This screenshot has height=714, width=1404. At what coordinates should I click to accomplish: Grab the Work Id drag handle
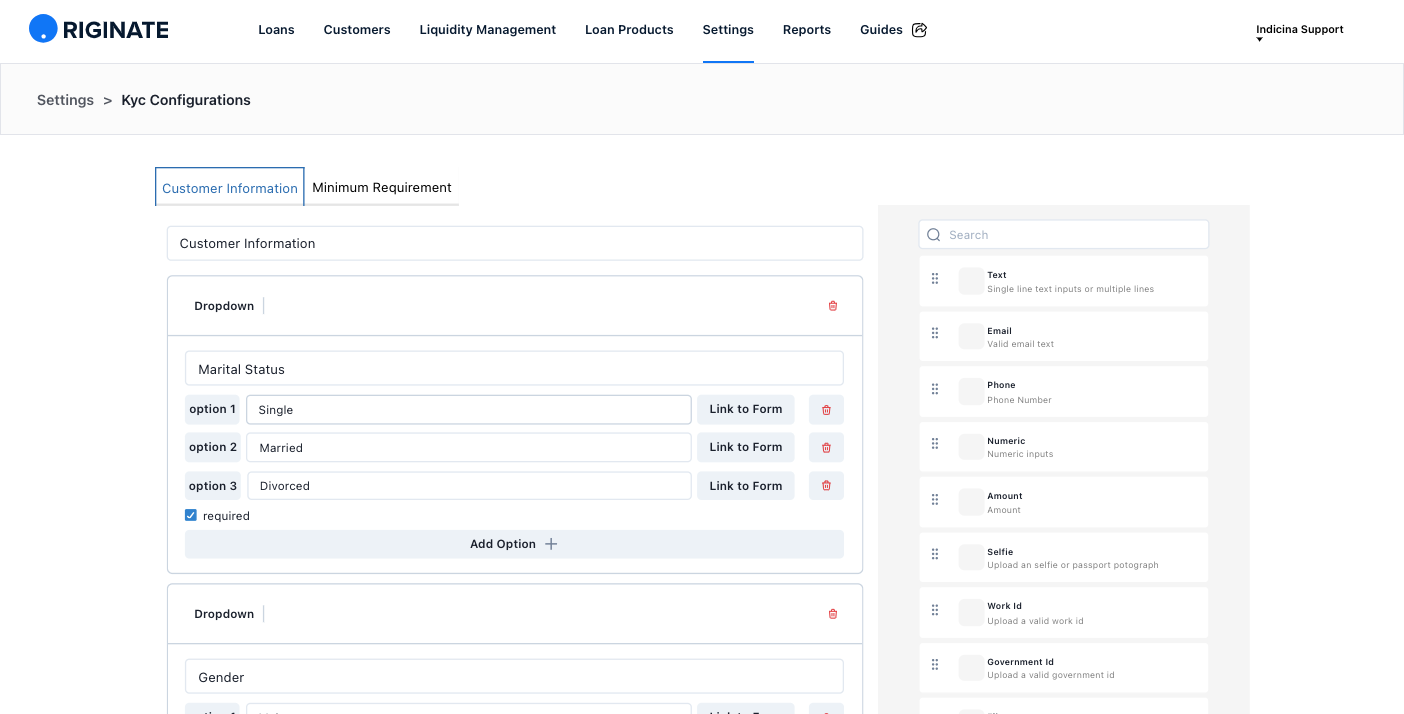(x=935, y=610)
